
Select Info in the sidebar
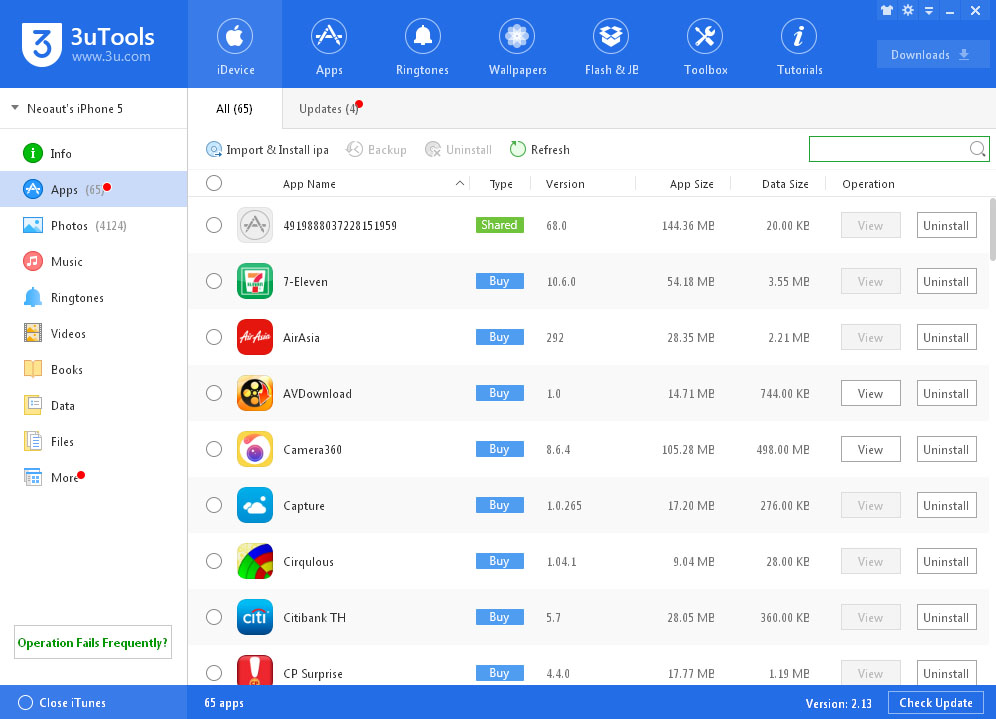click(x=94, y=153)
